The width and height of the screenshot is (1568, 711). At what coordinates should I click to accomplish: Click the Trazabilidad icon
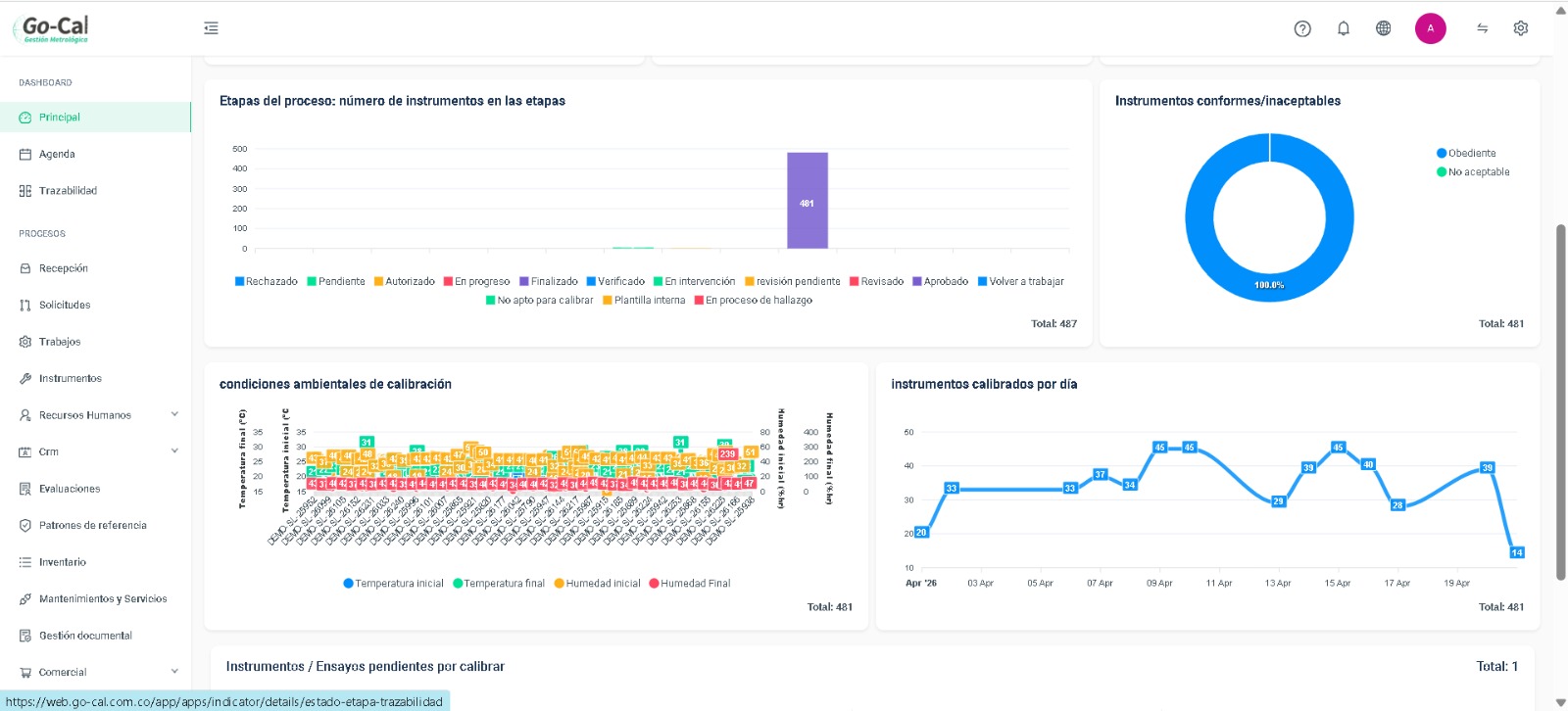(25, 191)
